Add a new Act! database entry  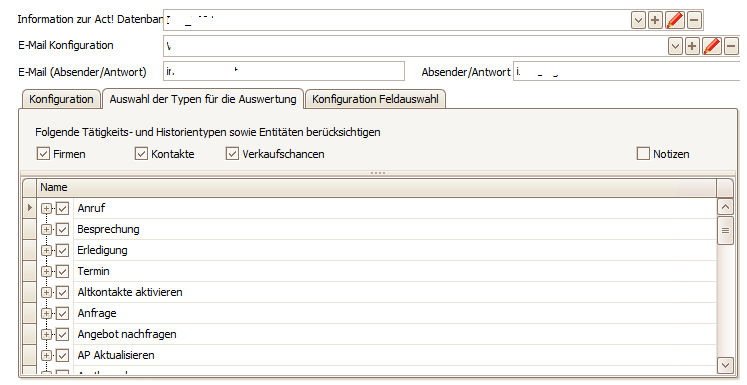(x=655, y=20)
